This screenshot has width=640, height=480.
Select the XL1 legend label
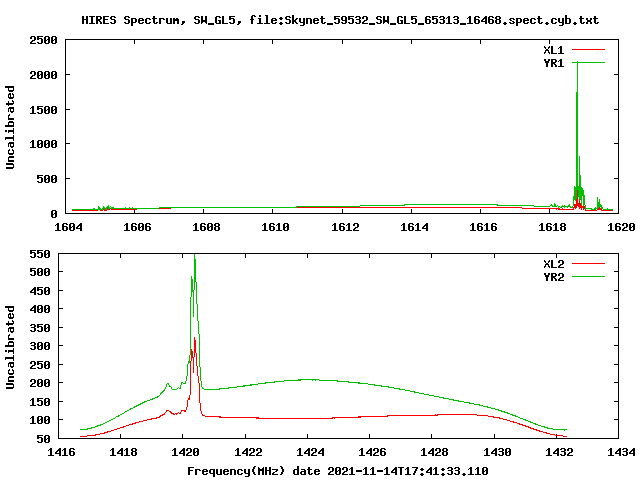pyautogui.click(x=553, y=50)
